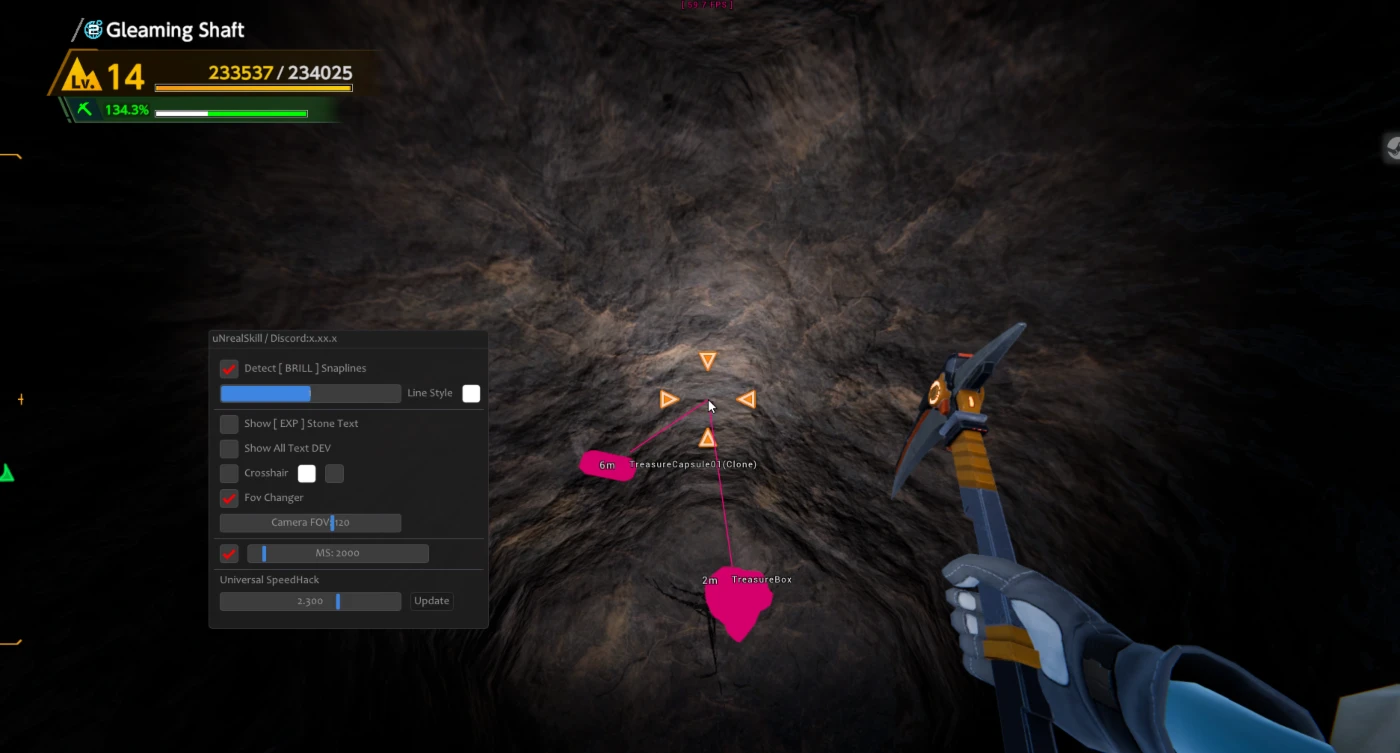Viewport: 1400px width, 753px height.
Task: Click the "134.3%" pickaxe percentage
Action: tap(127, 110)
